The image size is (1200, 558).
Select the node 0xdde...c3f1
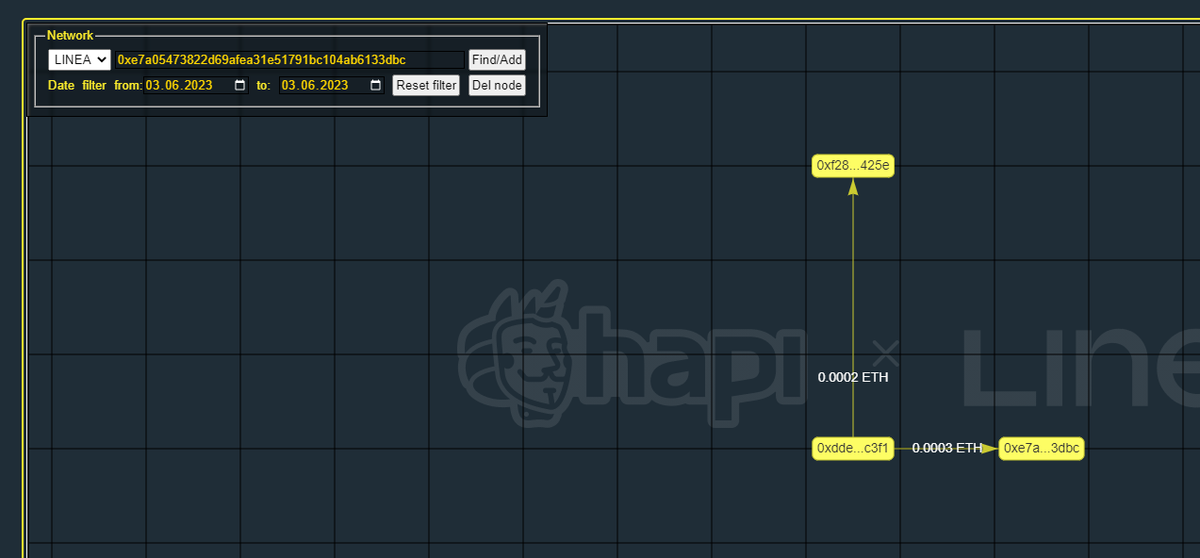tap(853, 448)
